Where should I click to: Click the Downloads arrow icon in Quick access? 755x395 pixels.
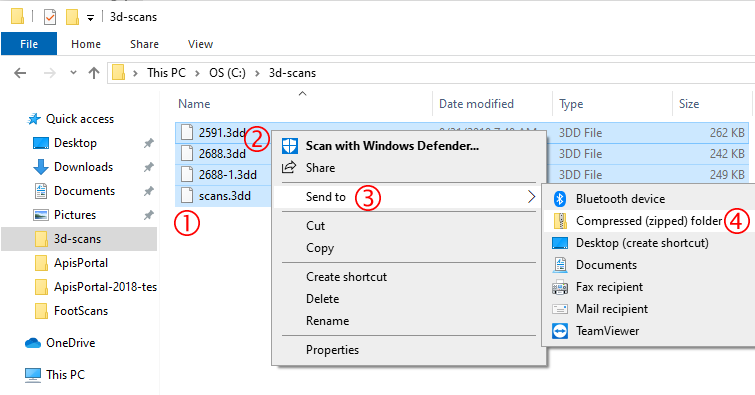point(41,167)
